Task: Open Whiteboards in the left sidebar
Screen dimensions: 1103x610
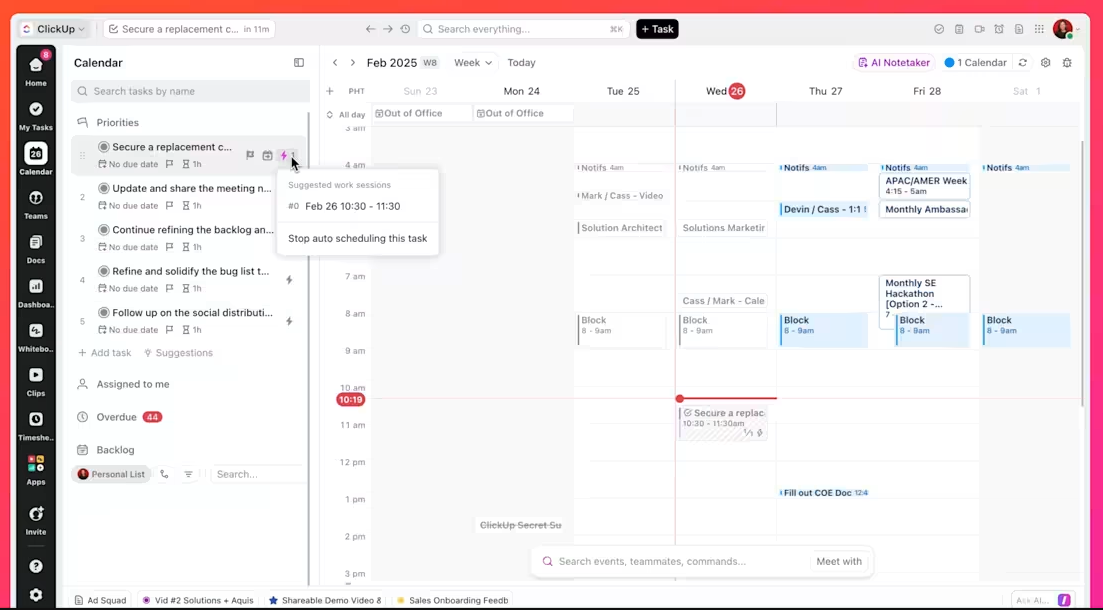Action: pos(36,336)
